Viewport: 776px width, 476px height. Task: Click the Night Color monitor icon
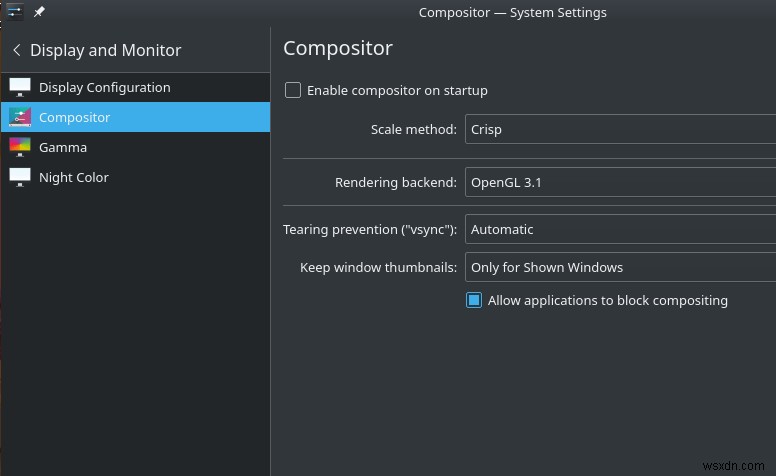pos(20,177)
